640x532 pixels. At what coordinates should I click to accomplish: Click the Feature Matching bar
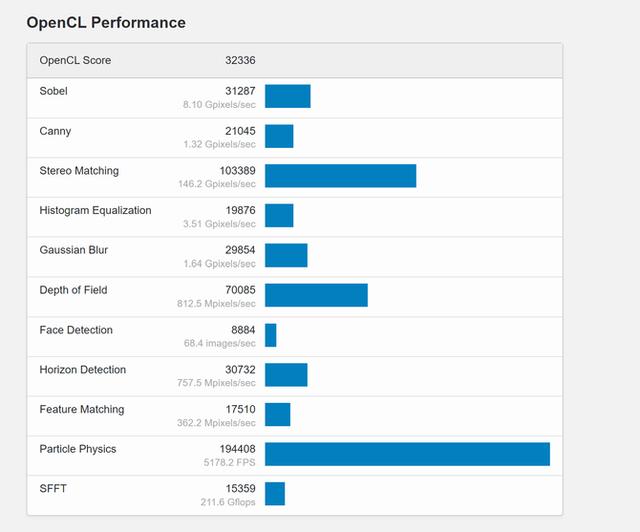pyautogui.click(x=278, y=414)
